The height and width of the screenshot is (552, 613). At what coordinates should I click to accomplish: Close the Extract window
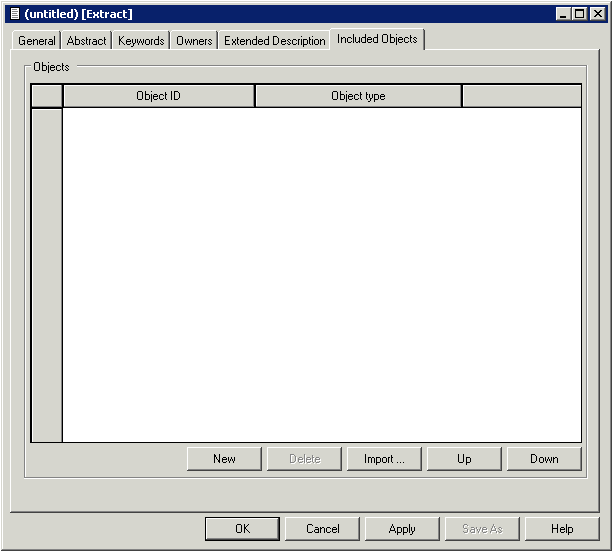[598, 14]
